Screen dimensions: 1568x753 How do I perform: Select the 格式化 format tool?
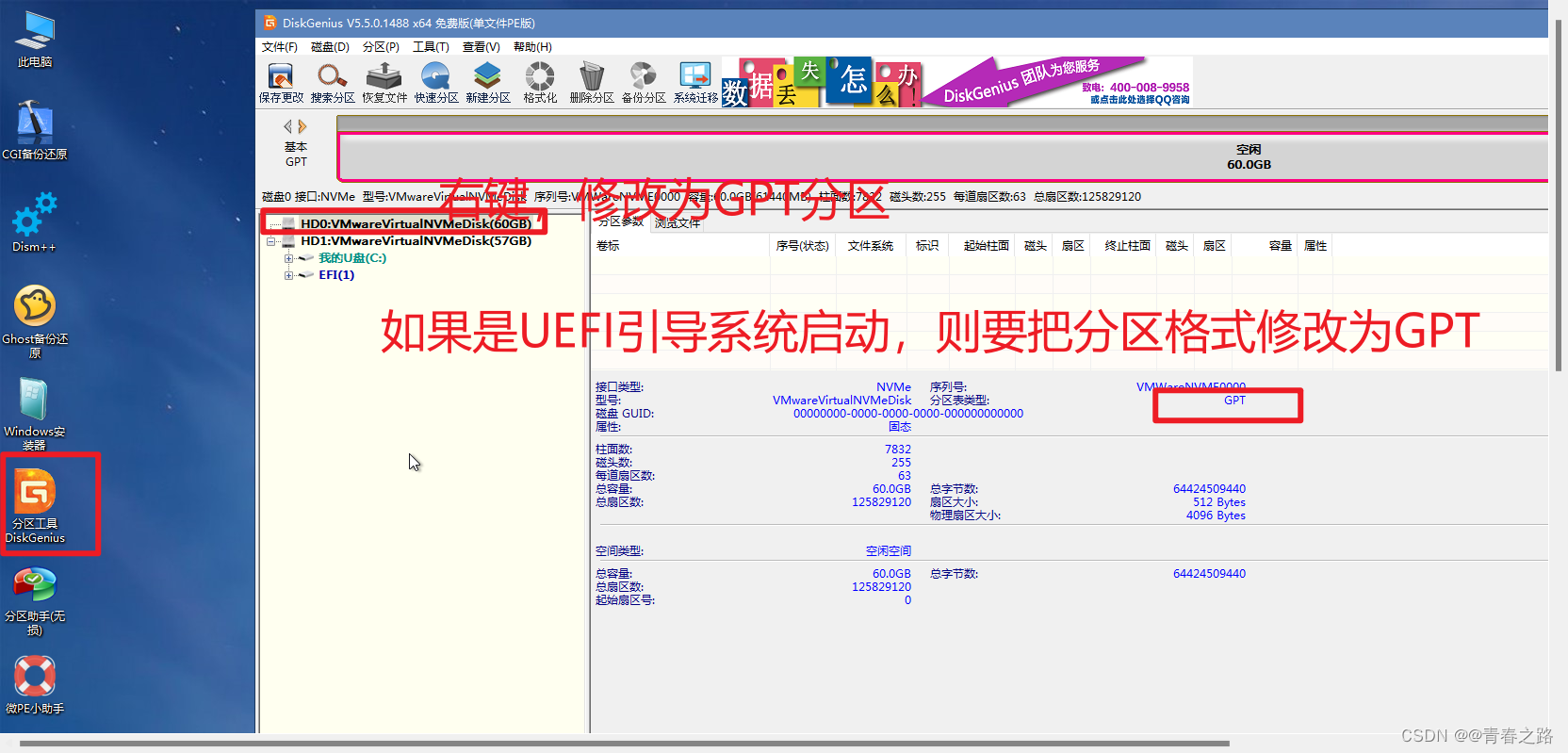click(540, 82)
